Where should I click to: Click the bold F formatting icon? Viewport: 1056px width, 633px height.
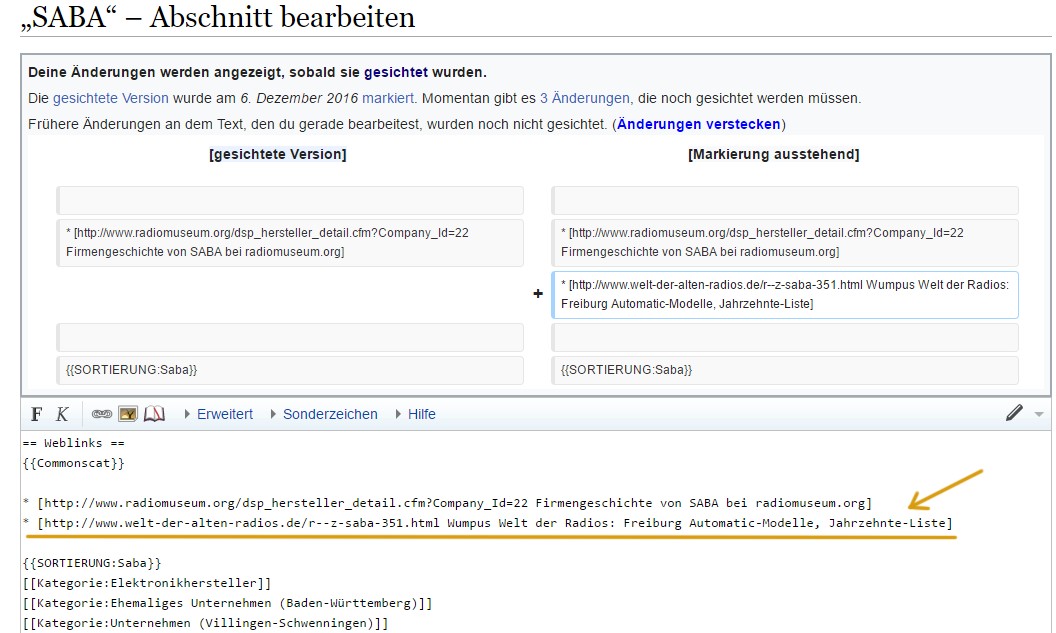click(x=37, y=414)
